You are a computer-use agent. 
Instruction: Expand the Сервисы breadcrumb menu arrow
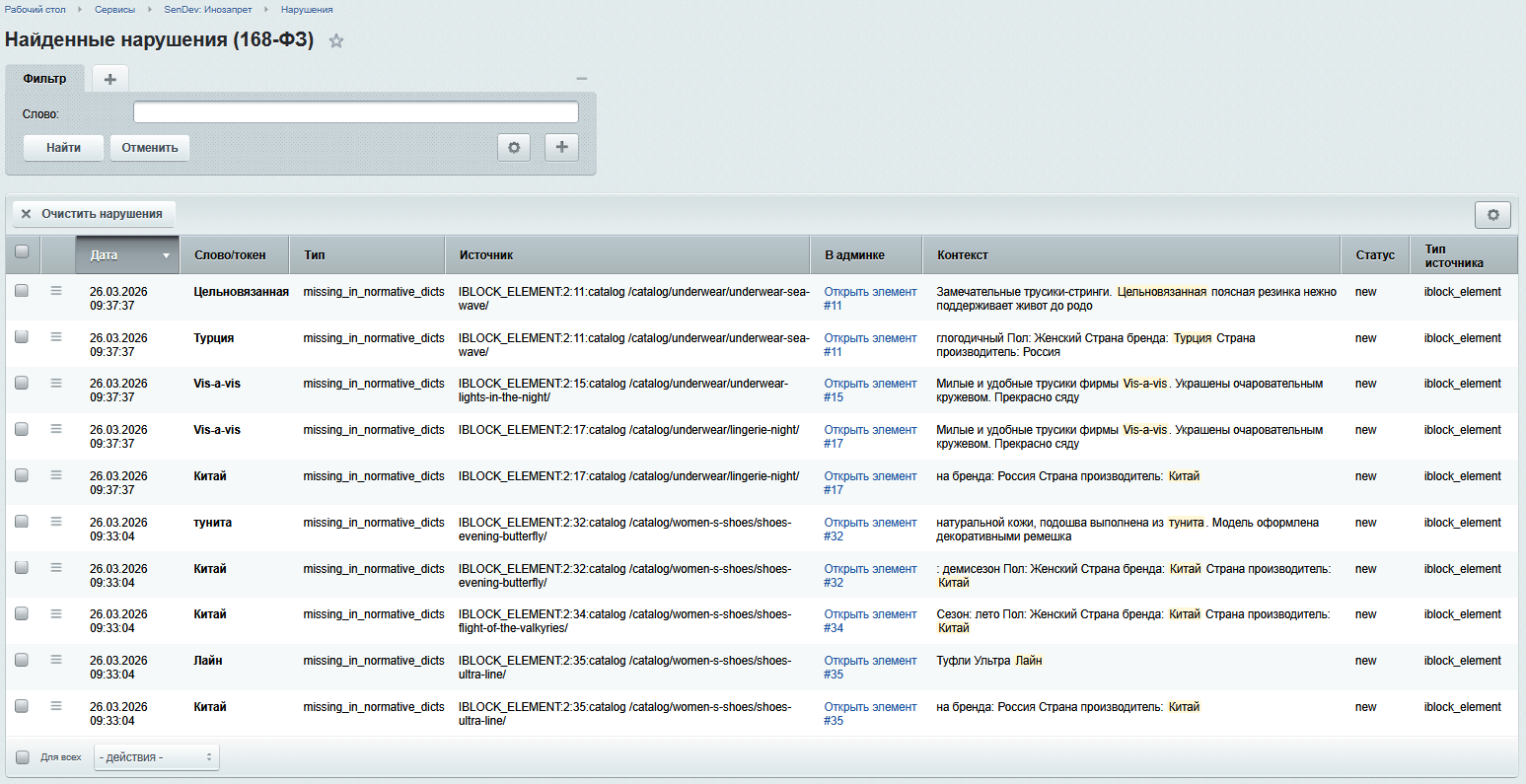pyautogui.click(x=150, y=10)
